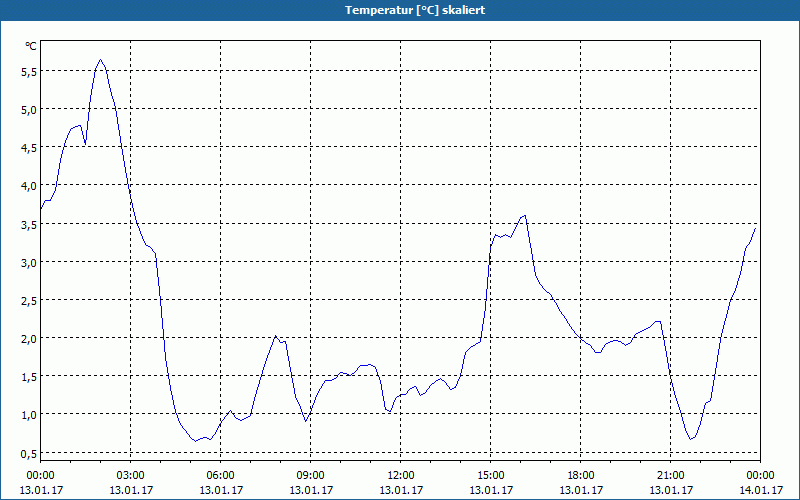Select the 5,5 y-axis label

29,73
